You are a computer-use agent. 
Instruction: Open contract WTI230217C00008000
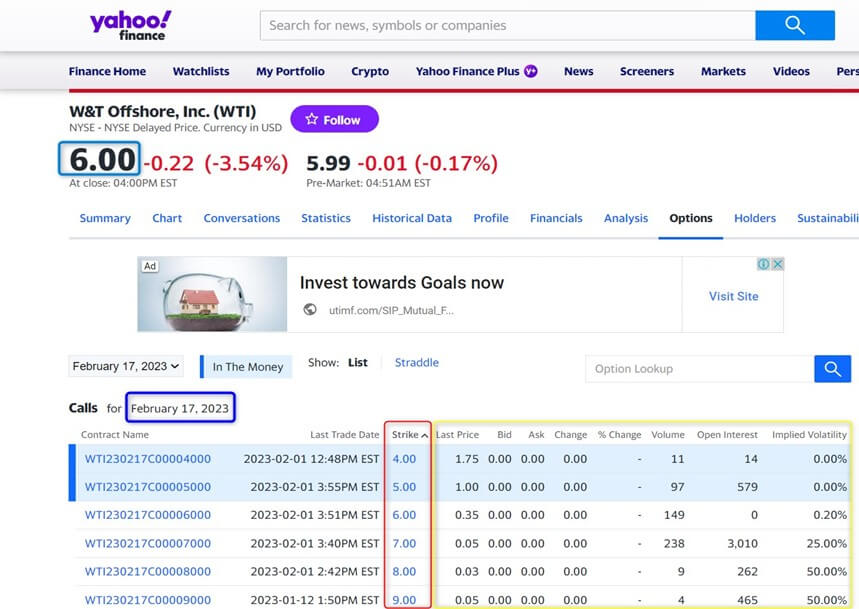147,571
